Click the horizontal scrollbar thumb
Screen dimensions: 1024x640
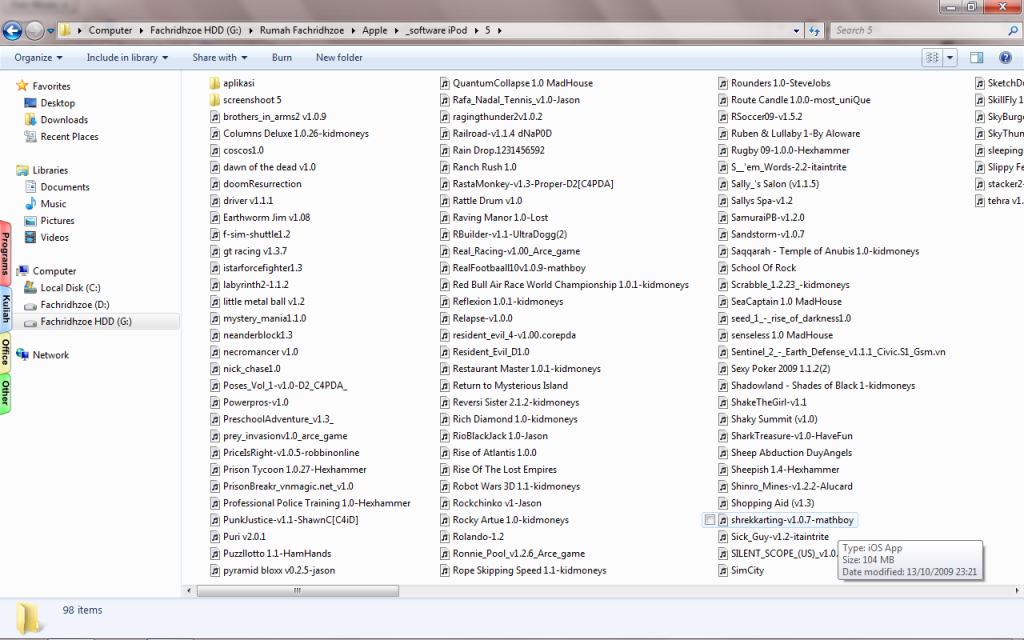click(298, 590)
